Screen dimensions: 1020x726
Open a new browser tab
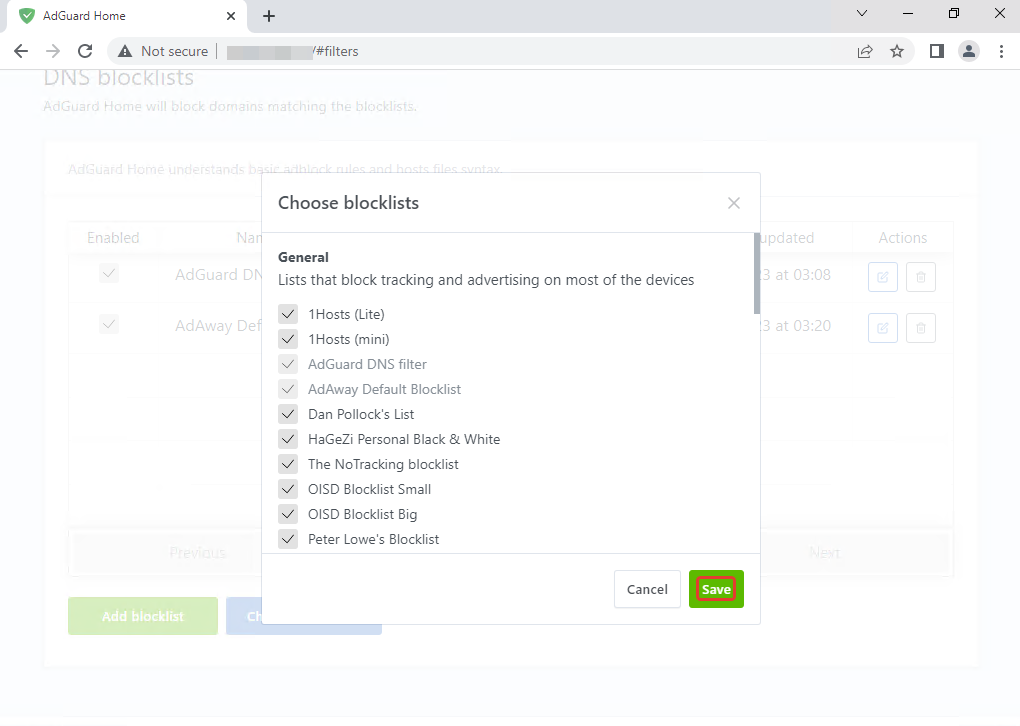pos(269,16)
